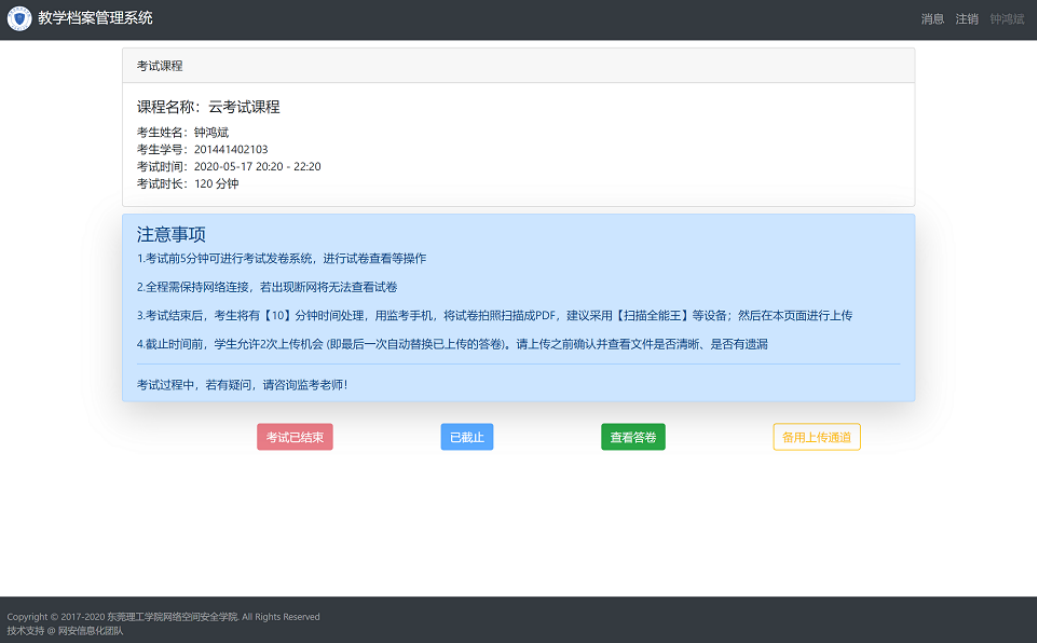Open the 消息 messages item

click(931, 18)
